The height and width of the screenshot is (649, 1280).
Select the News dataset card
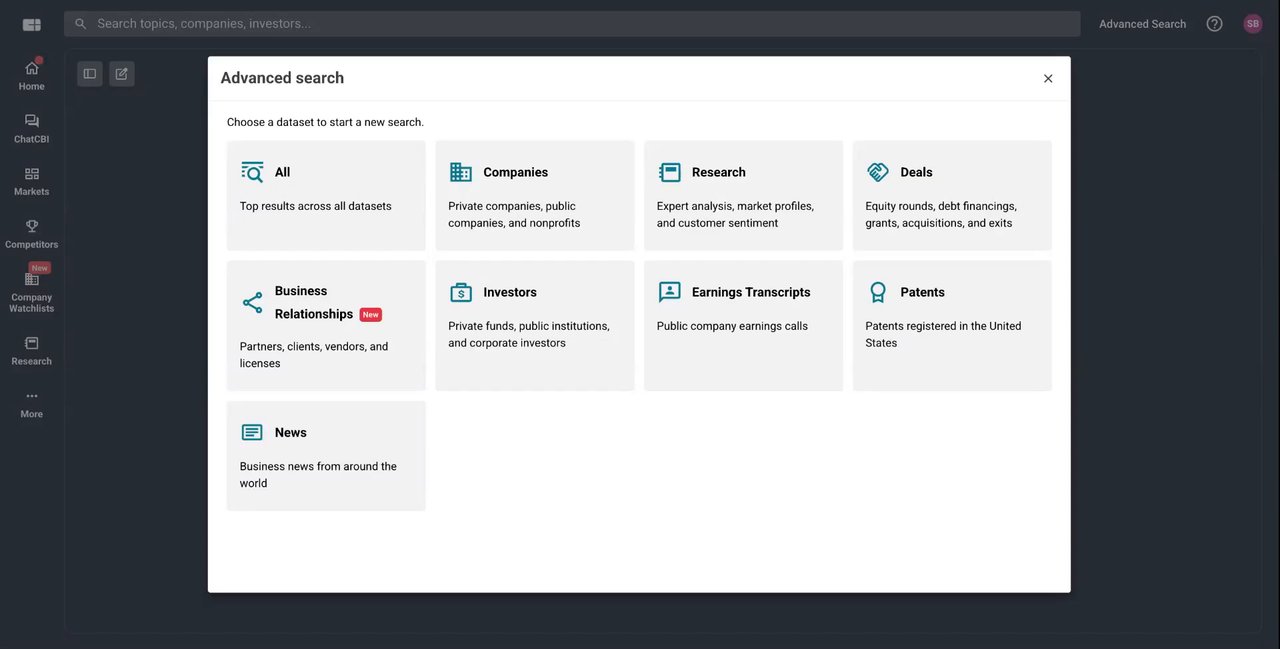(326, 455)
